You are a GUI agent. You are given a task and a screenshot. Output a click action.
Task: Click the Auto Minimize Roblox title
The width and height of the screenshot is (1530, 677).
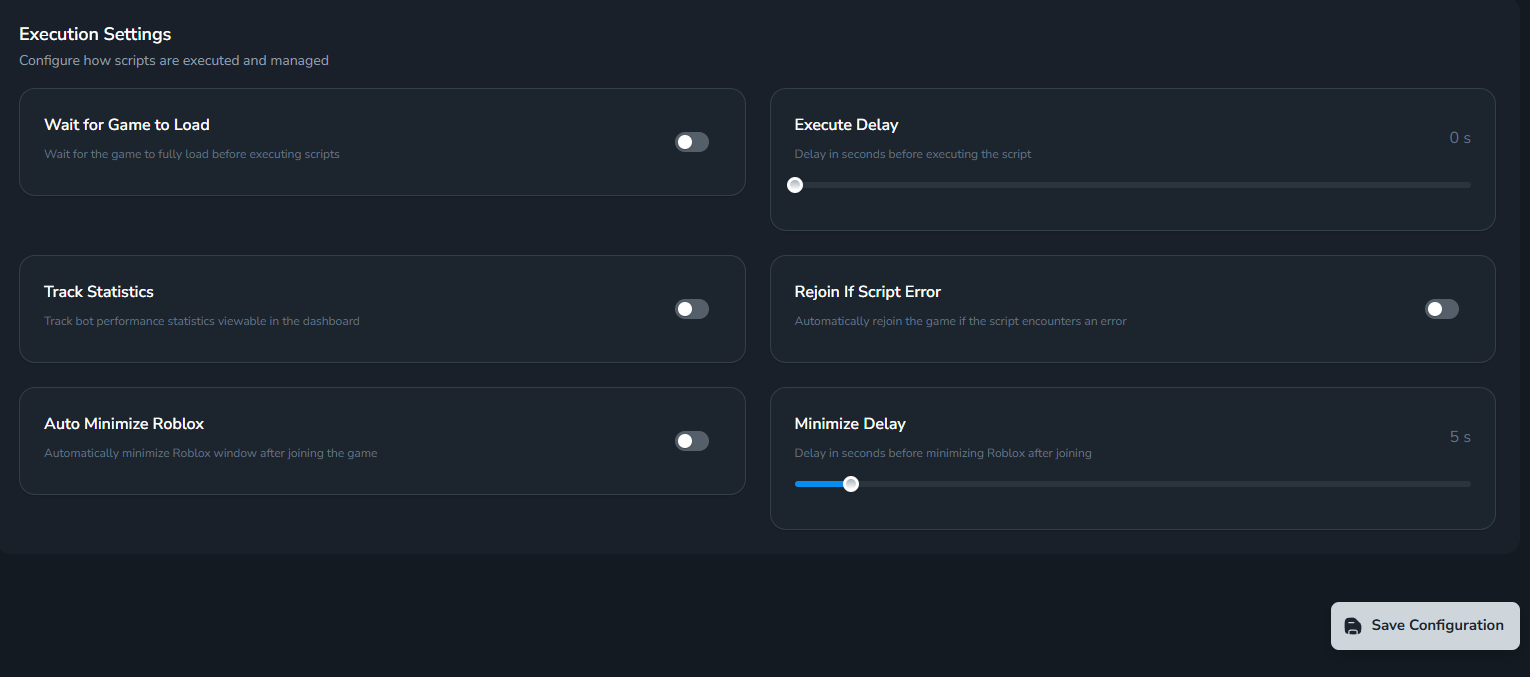coord(123,423)
